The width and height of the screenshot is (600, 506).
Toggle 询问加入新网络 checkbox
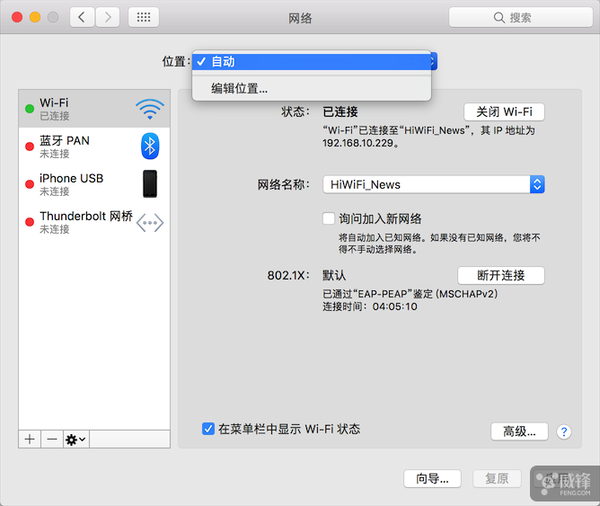click(x=328, y=218)
